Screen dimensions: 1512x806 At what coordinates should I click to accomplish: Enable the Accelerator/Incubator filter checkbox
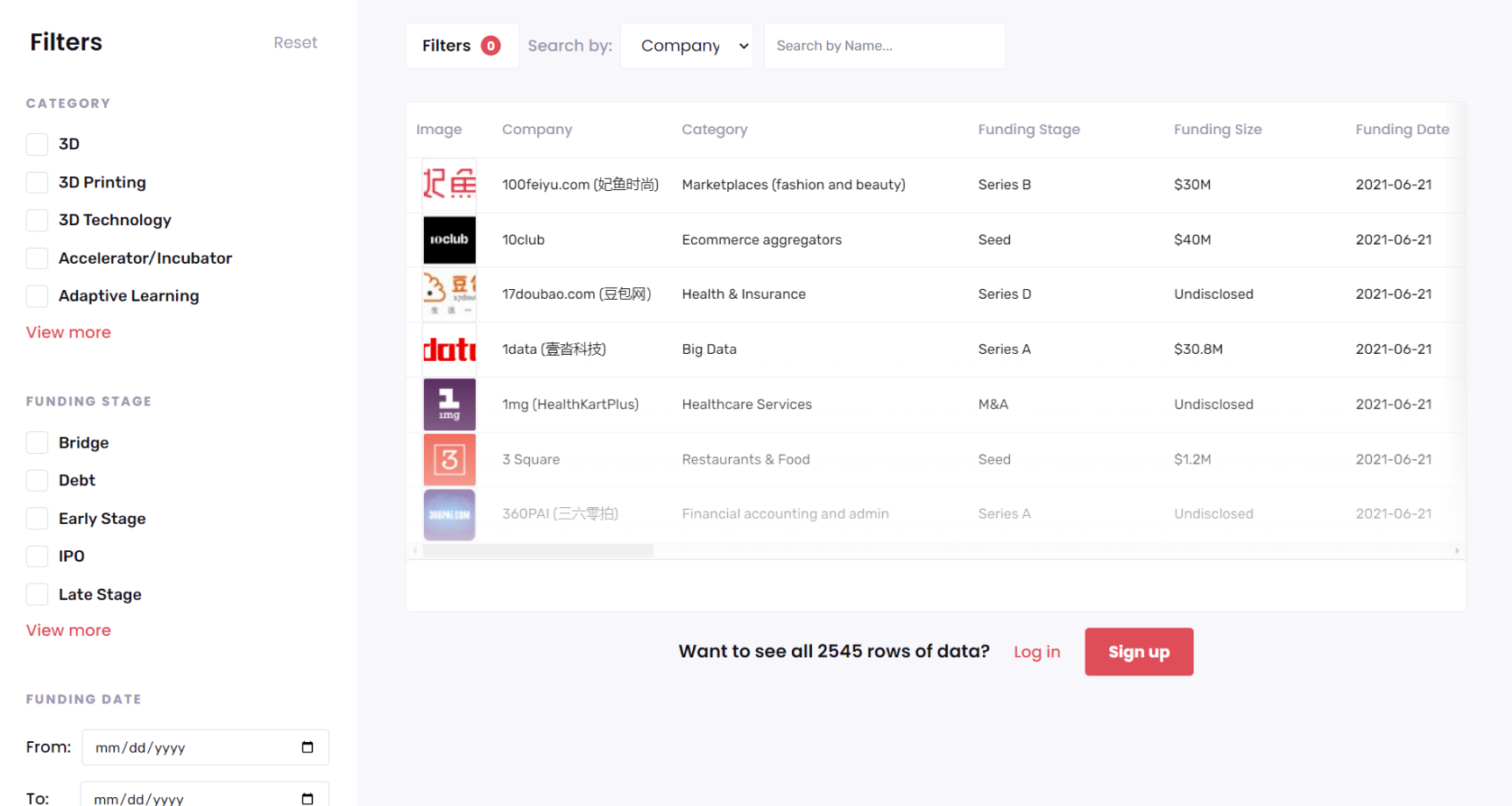(37, 258)
